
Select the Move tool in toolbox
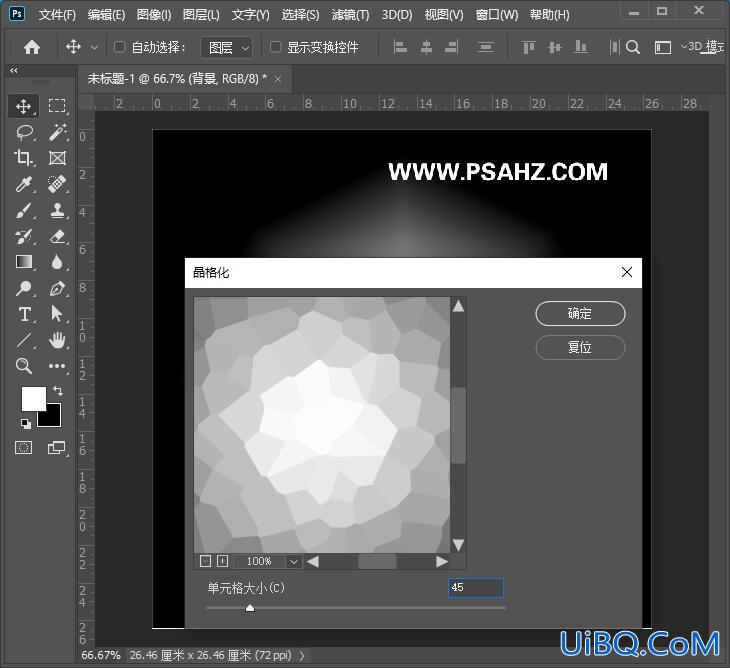pos(23,106)
